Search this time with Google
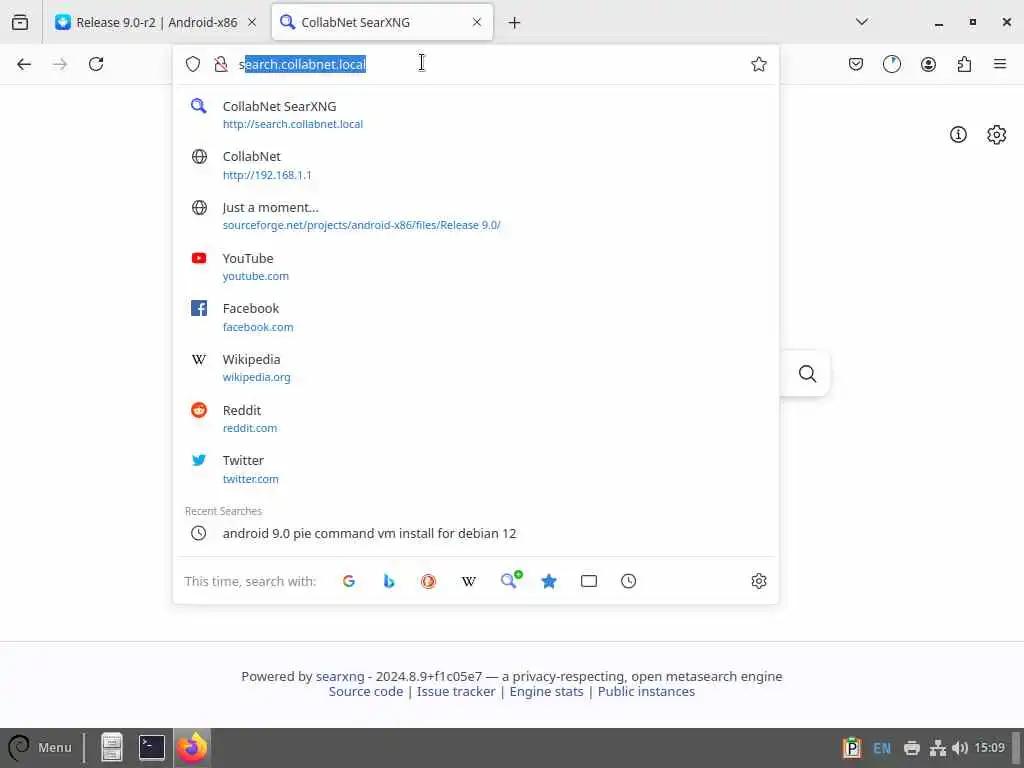This screenshot has height=768, width=1024. 349,581
